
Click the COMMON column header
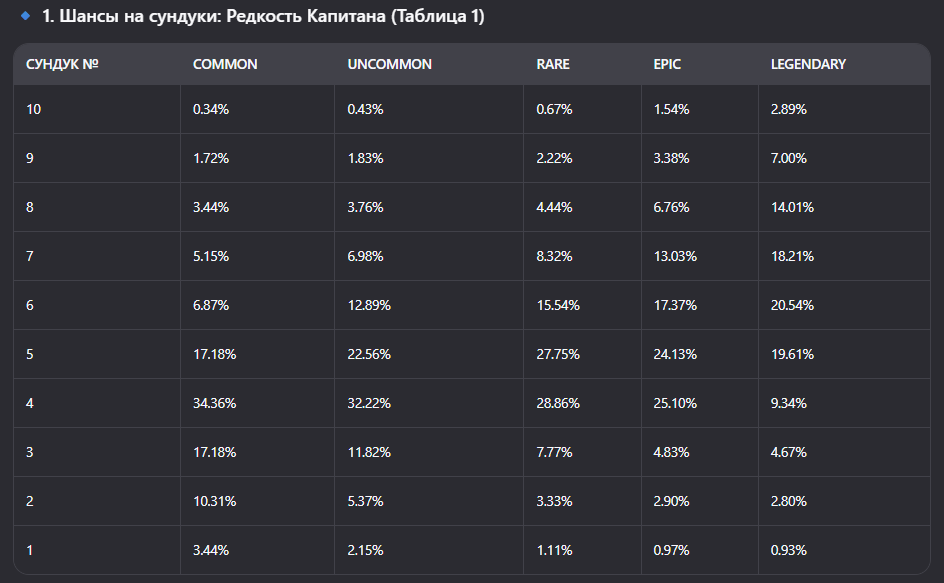pos(225,64)
